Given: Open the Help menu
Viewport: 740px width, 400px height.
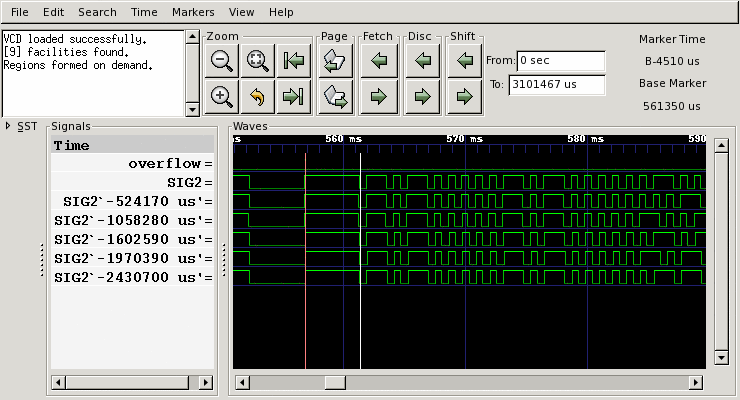Looking at the screenshot, I should pos(281,12).
